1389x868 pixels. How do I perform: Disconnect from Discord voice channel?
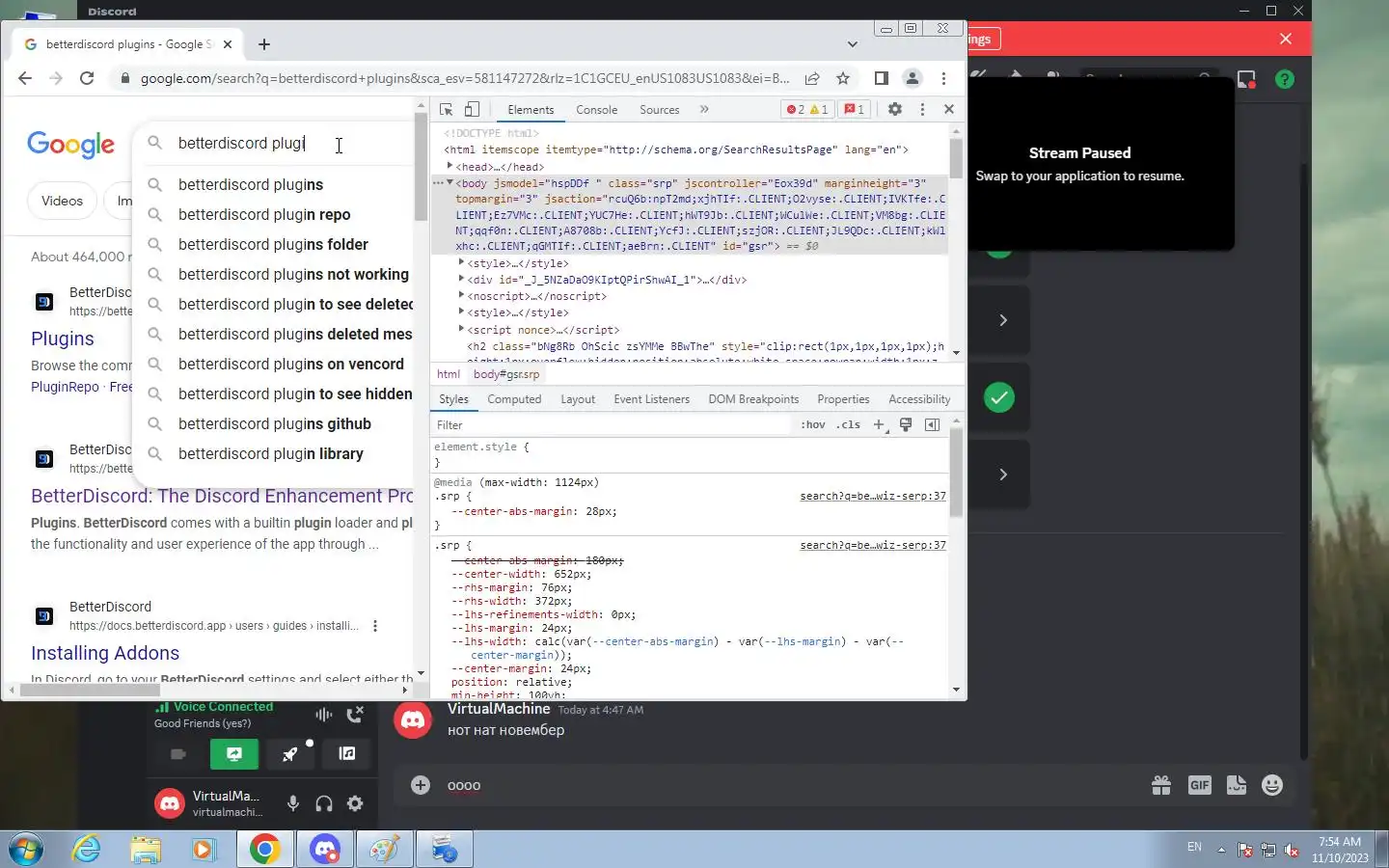[x=355, y=714]
